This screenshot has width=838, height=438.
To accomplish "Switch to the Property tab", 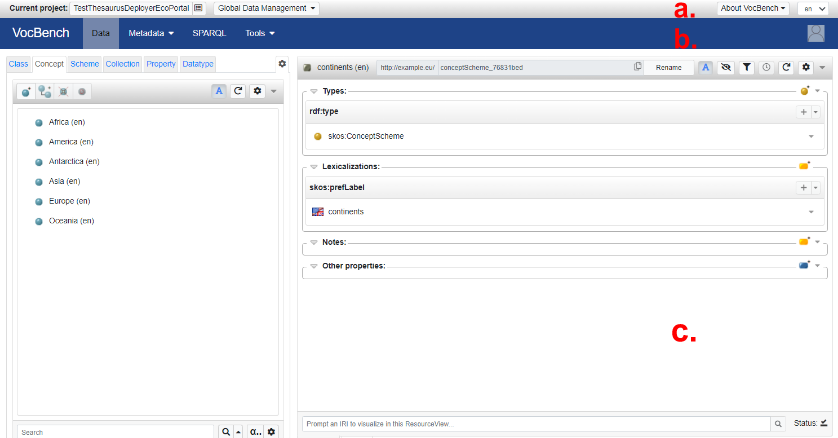I will click(161, 64).
